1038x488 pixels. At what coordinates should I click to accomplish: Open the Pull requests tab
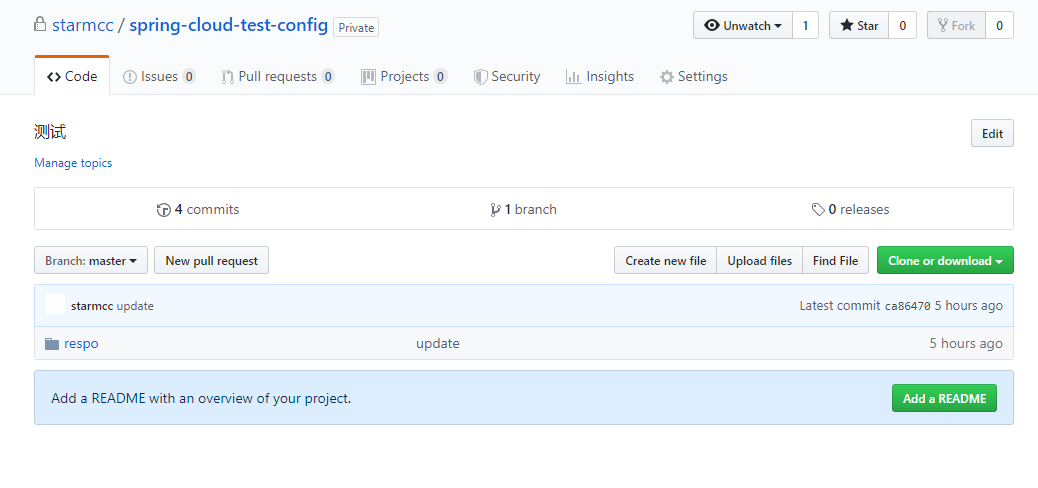(277, 77)
